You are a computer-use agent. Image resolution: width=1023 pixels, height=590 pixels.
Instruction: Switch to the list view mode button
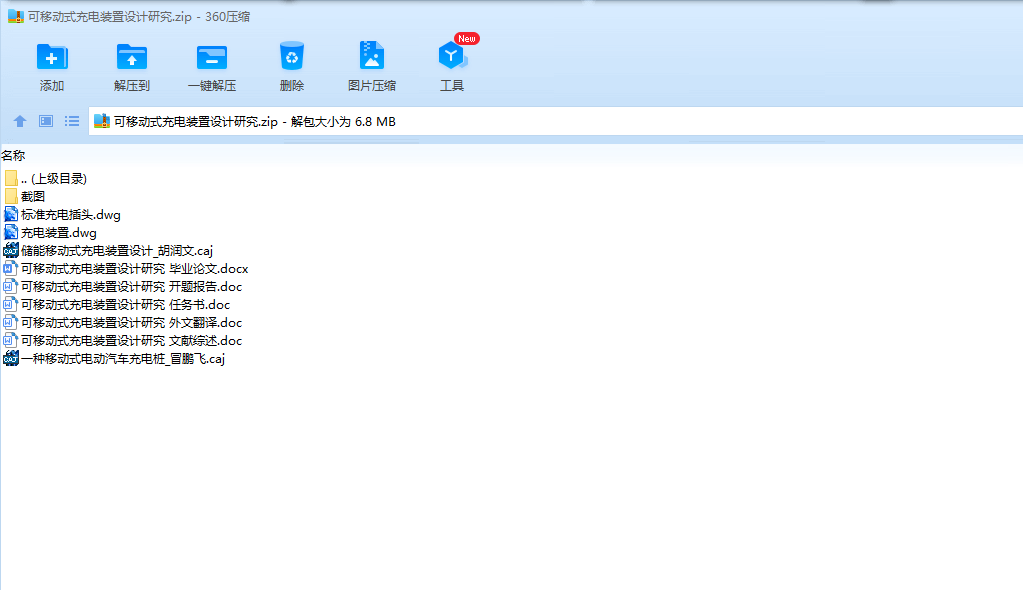point(72,121)
